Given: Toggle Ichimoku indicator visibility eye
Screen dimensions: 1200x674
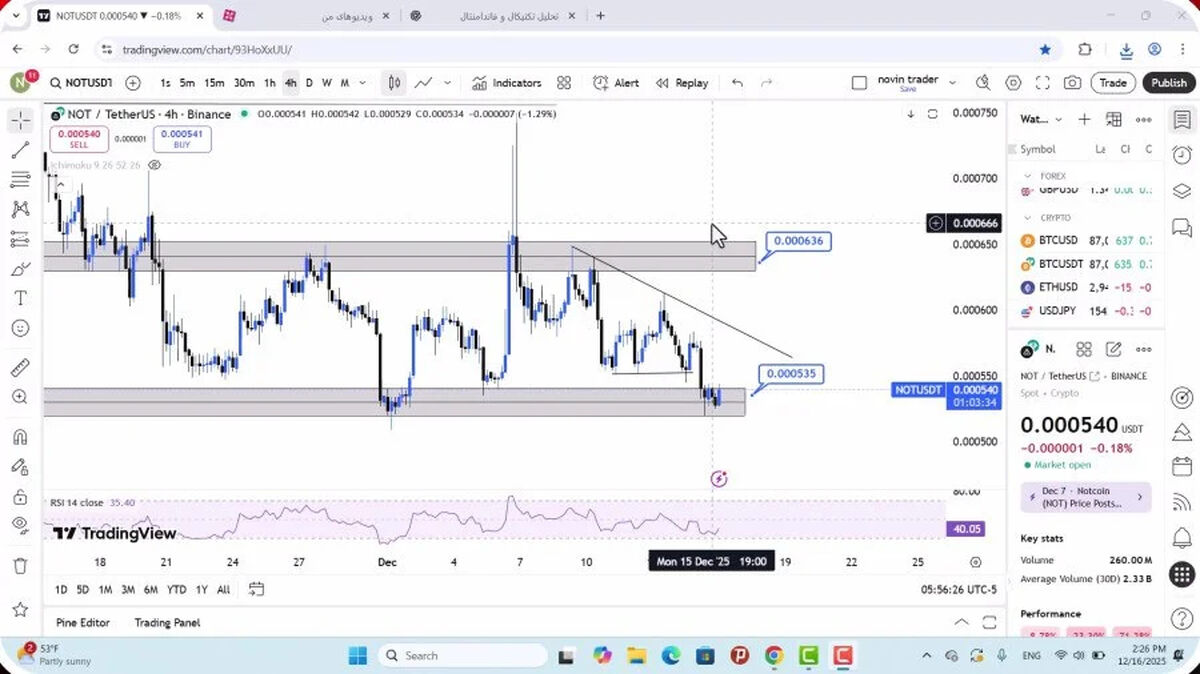Looking at the screenshot, I should [155, 165].
